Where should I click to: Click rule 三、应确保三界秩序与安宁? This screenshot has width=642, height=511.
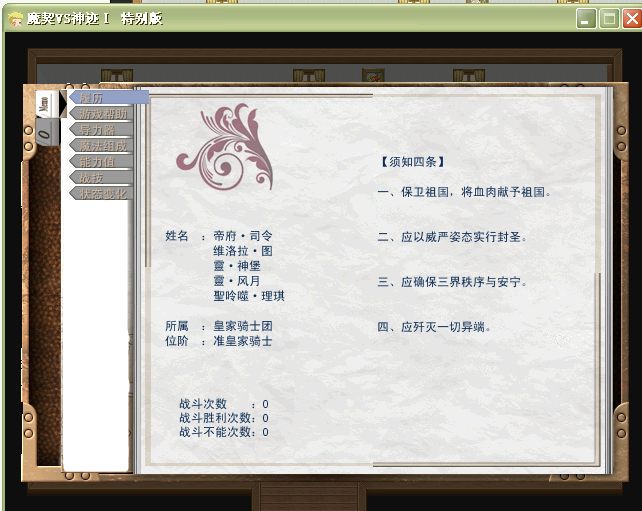[x=452, y=282]
